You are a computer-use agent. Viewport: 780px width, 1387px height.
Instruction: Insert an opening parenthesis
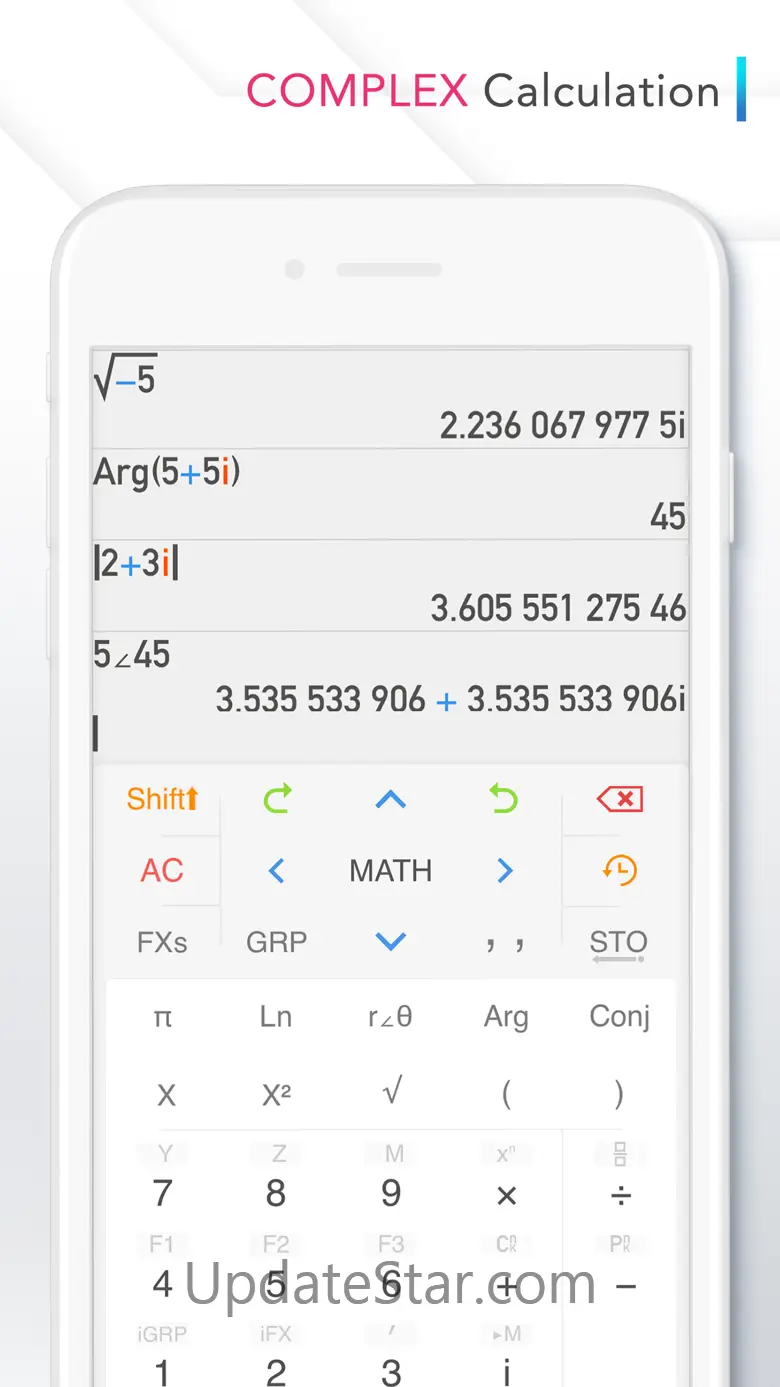(506, 1095)
